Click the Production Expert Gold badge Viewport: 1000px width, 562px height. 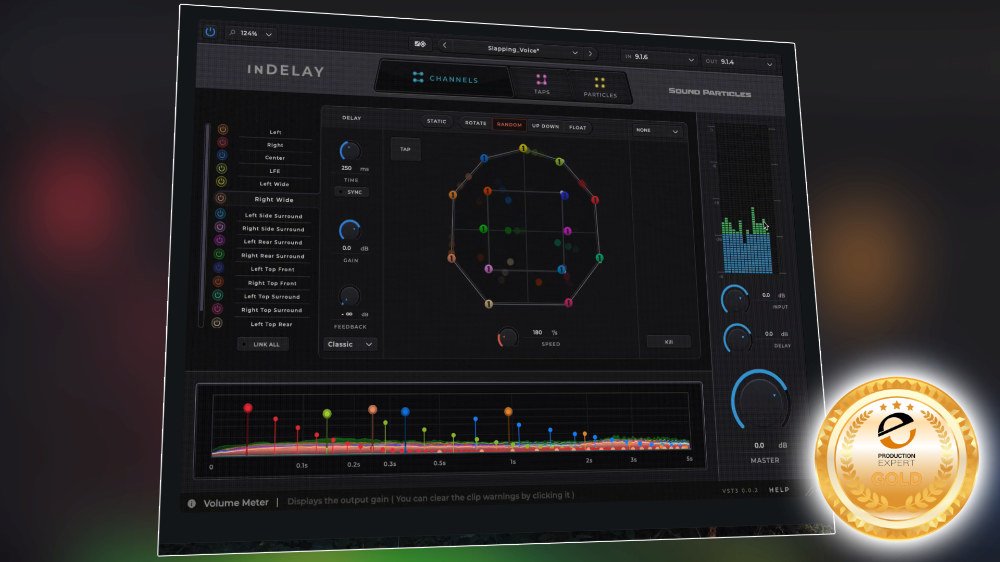(x=896, y=458)
